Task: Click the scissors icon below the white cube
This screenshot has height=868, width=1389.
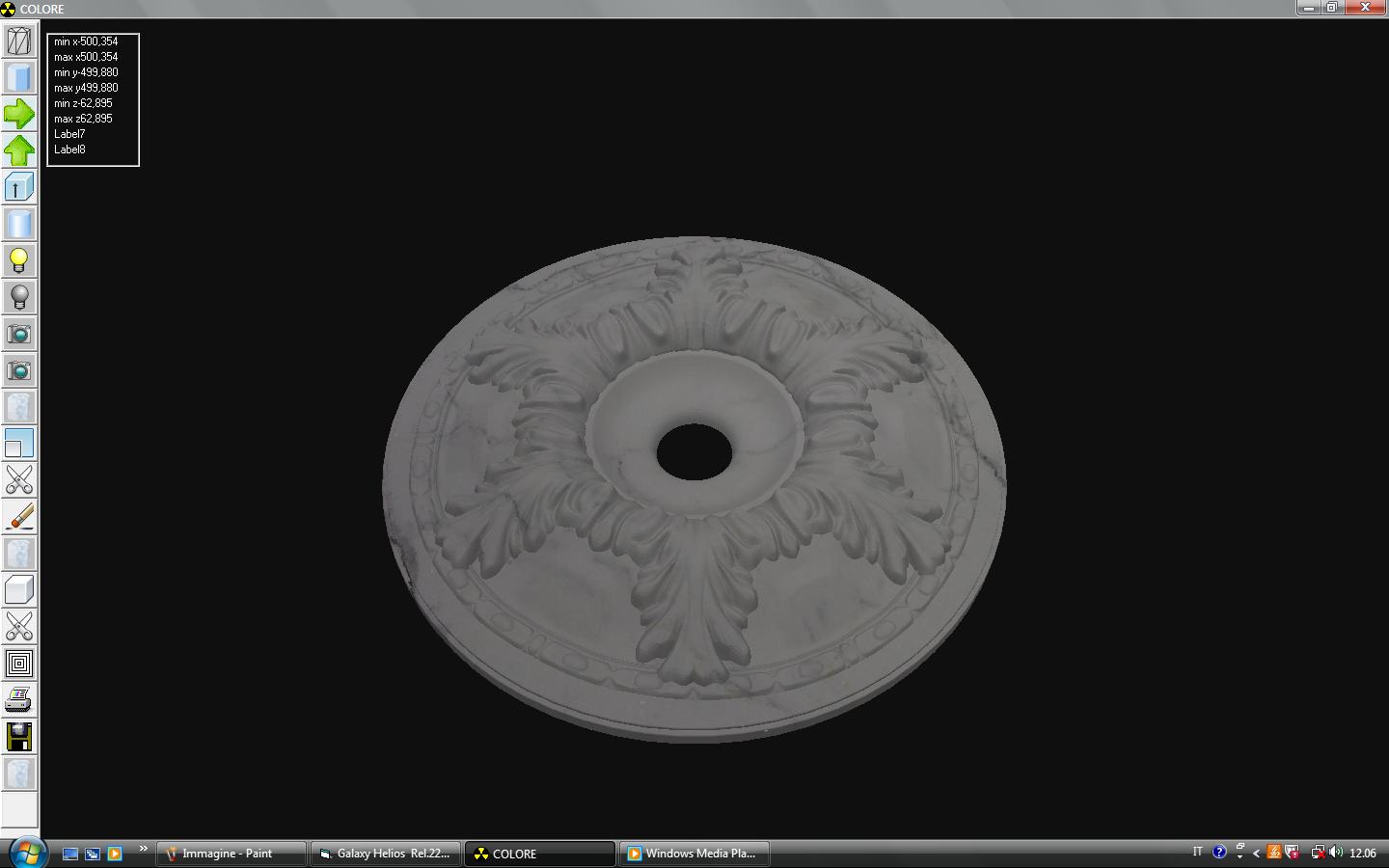Action: (x=19, y=627)
